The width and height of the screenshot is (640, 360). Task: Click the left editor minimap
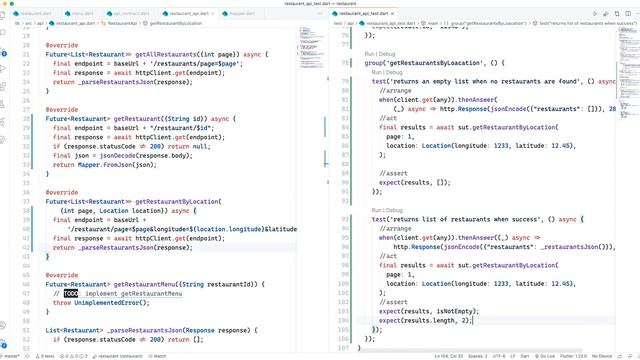[x=312, y=47]
